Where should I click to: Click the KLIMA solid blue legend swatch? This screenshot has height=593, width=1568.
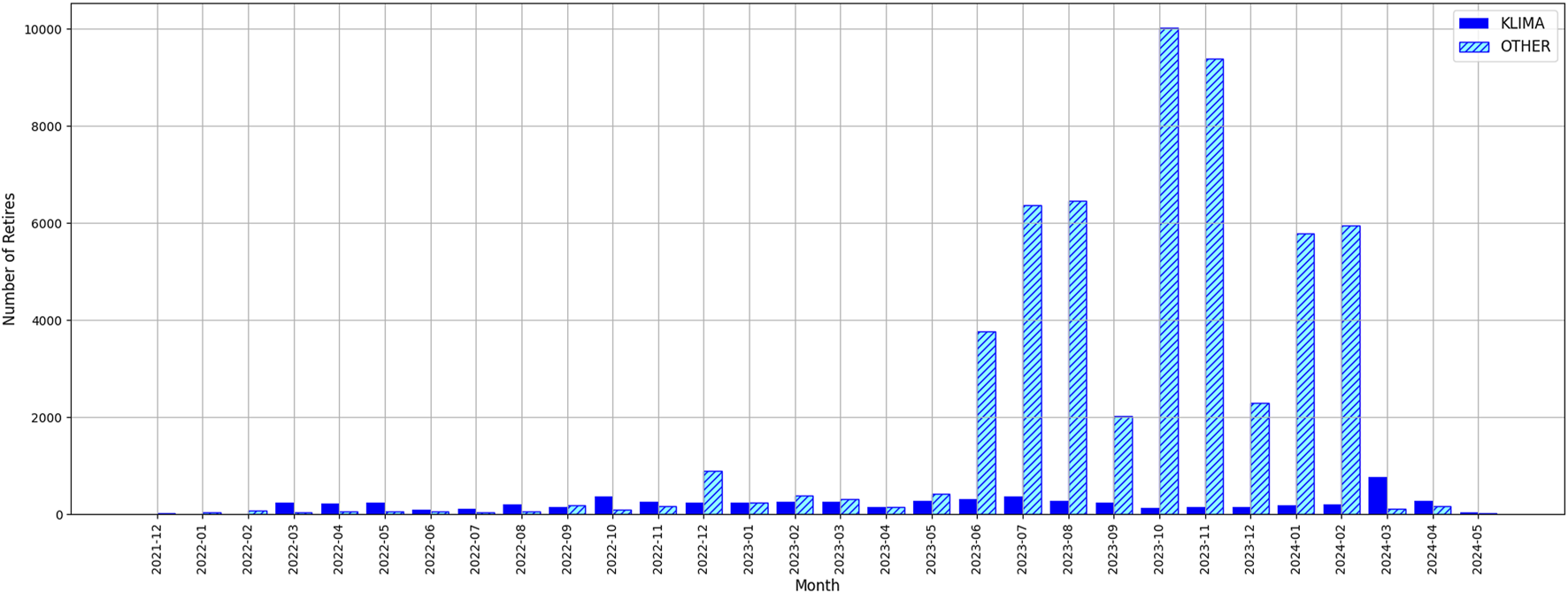tap(1475, 24)
